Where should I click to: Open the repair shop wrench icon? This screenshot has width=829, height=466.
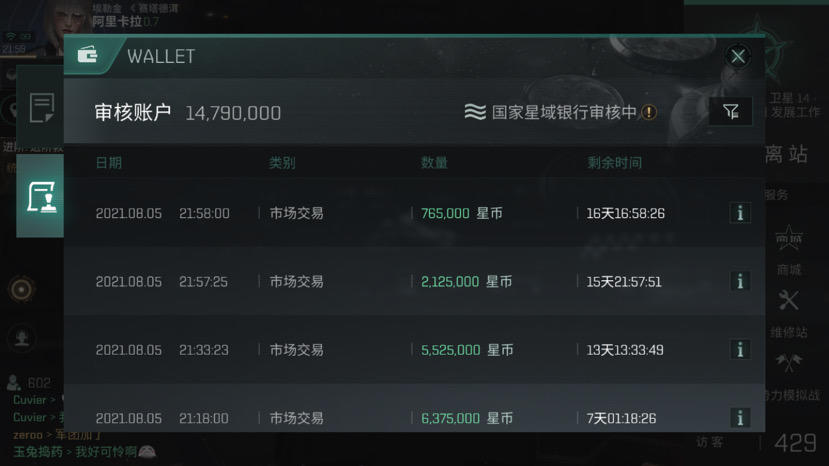788,300
